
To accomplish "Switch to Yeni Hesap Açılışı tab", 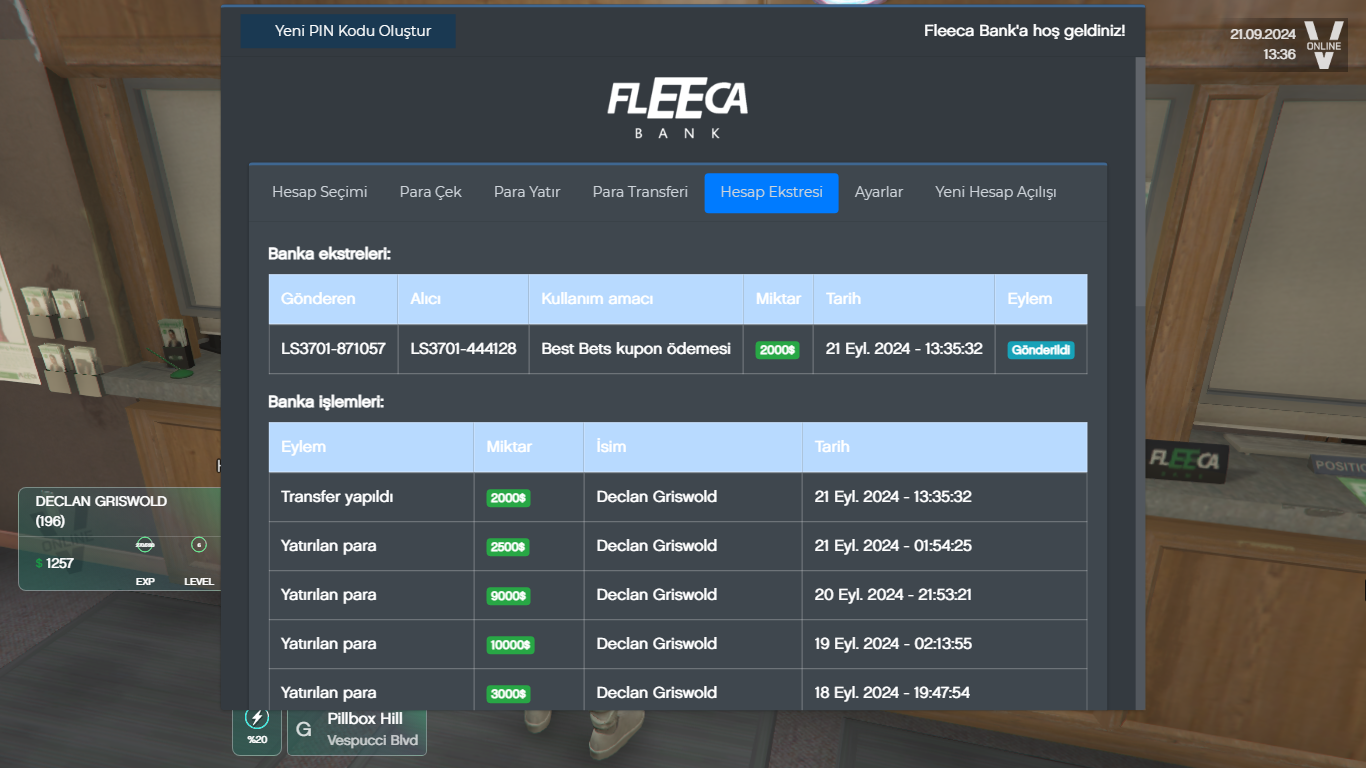I will [996, 192].
